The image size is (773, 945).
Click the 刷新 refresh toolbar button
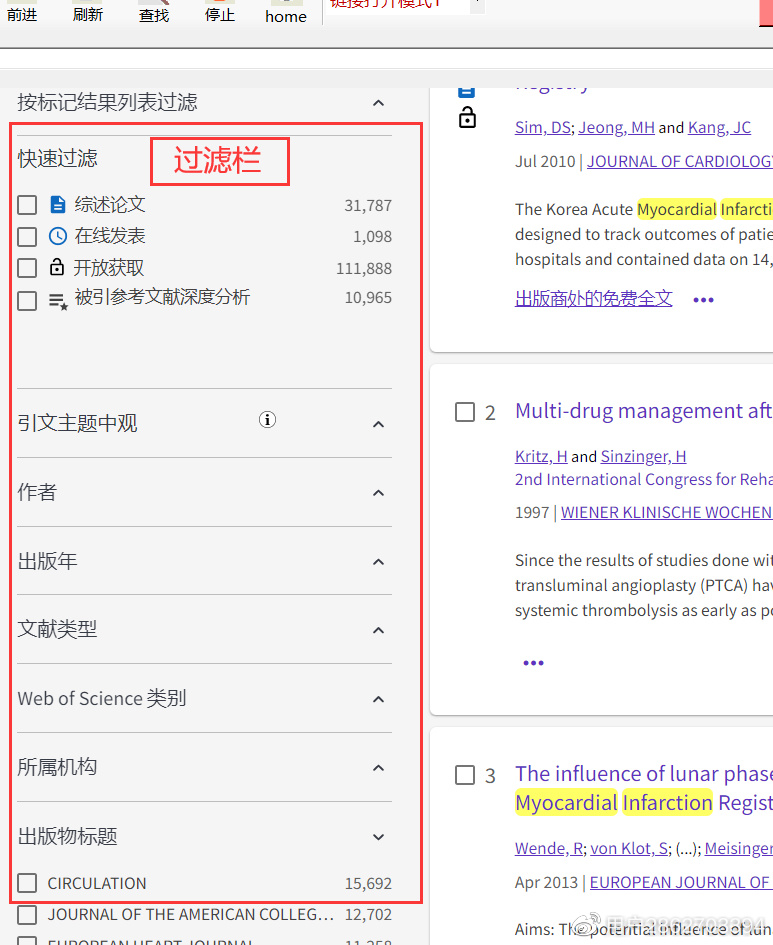tap(88, 12)
